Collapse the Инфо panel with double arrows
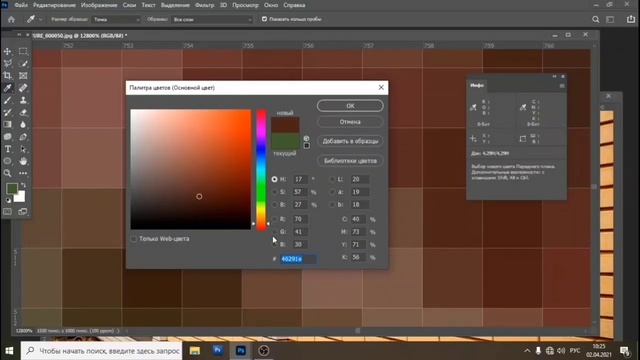The image size is (640, 360). click(554, 76)
